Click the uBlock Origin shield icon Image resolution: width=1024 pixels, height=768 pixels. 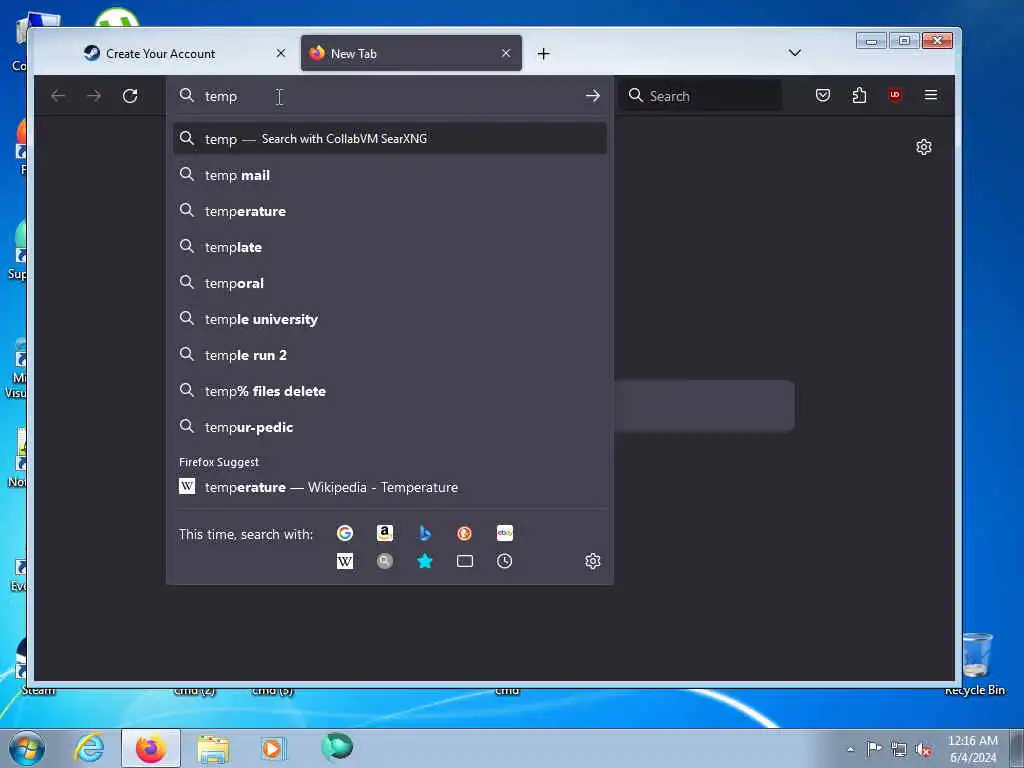(895, 95)
